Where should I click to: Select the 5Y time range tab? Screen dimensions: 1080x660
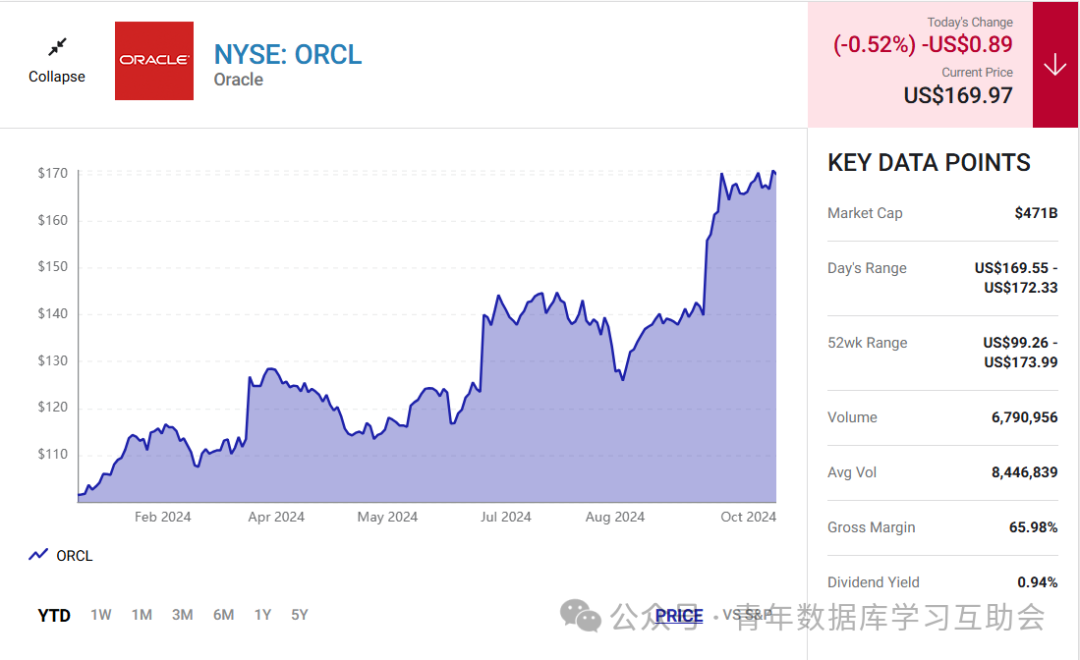pos(299,615)
